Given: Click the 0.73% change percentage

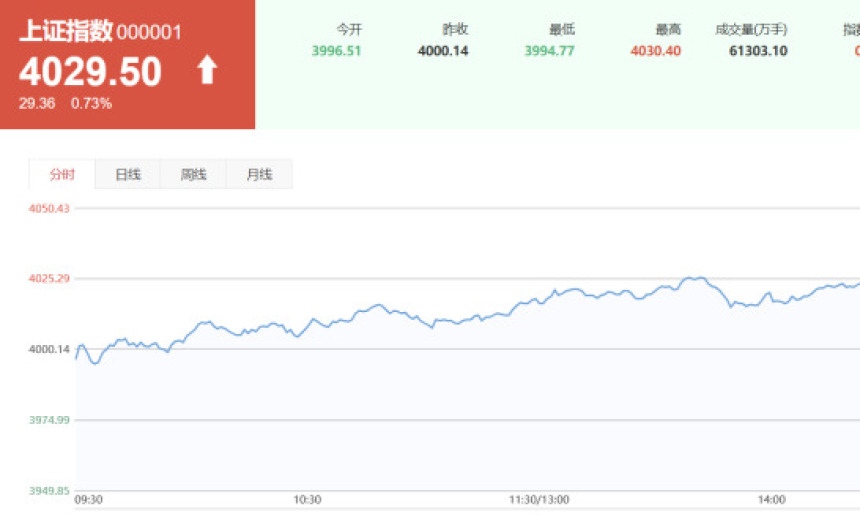Looking at the screenshot, I should [91, 103].
